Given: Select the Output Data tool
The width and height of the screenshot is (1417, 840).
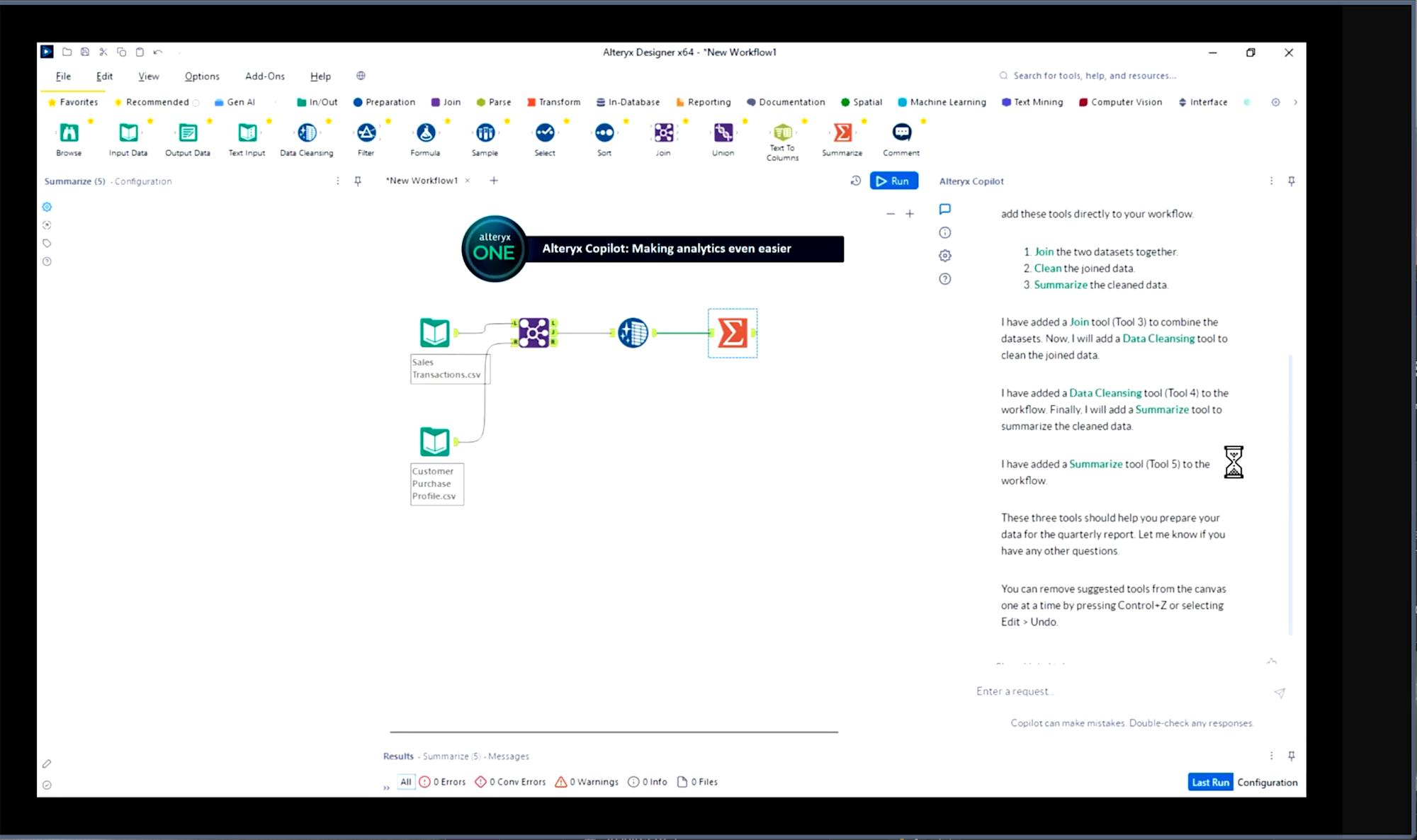Looking at the screenshot, I should click(188, 132).
